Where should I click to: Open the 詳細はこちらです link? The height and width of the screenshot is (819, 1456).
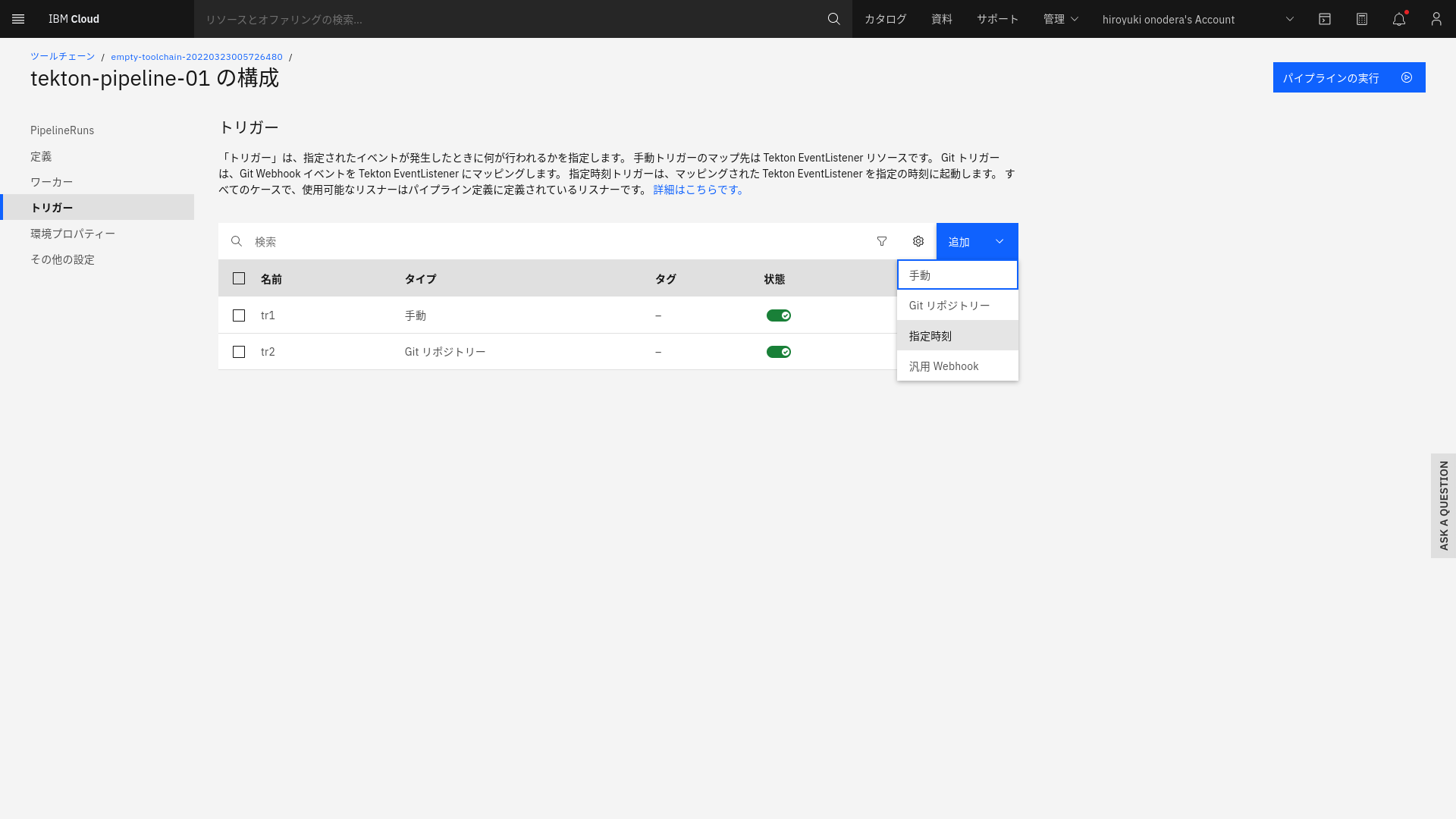pyautogui.click(x=697, y=190)
